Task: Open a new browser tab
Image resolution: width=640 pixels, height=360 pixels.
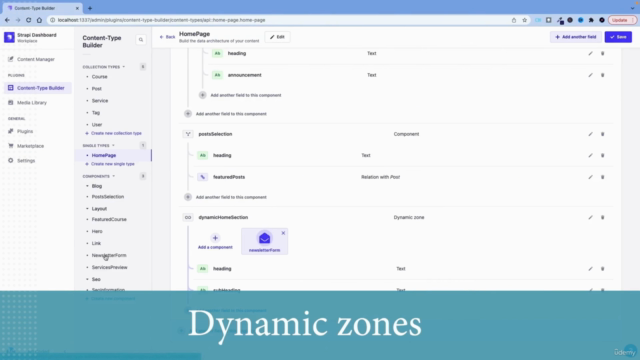Action: (x=90, y=8)
